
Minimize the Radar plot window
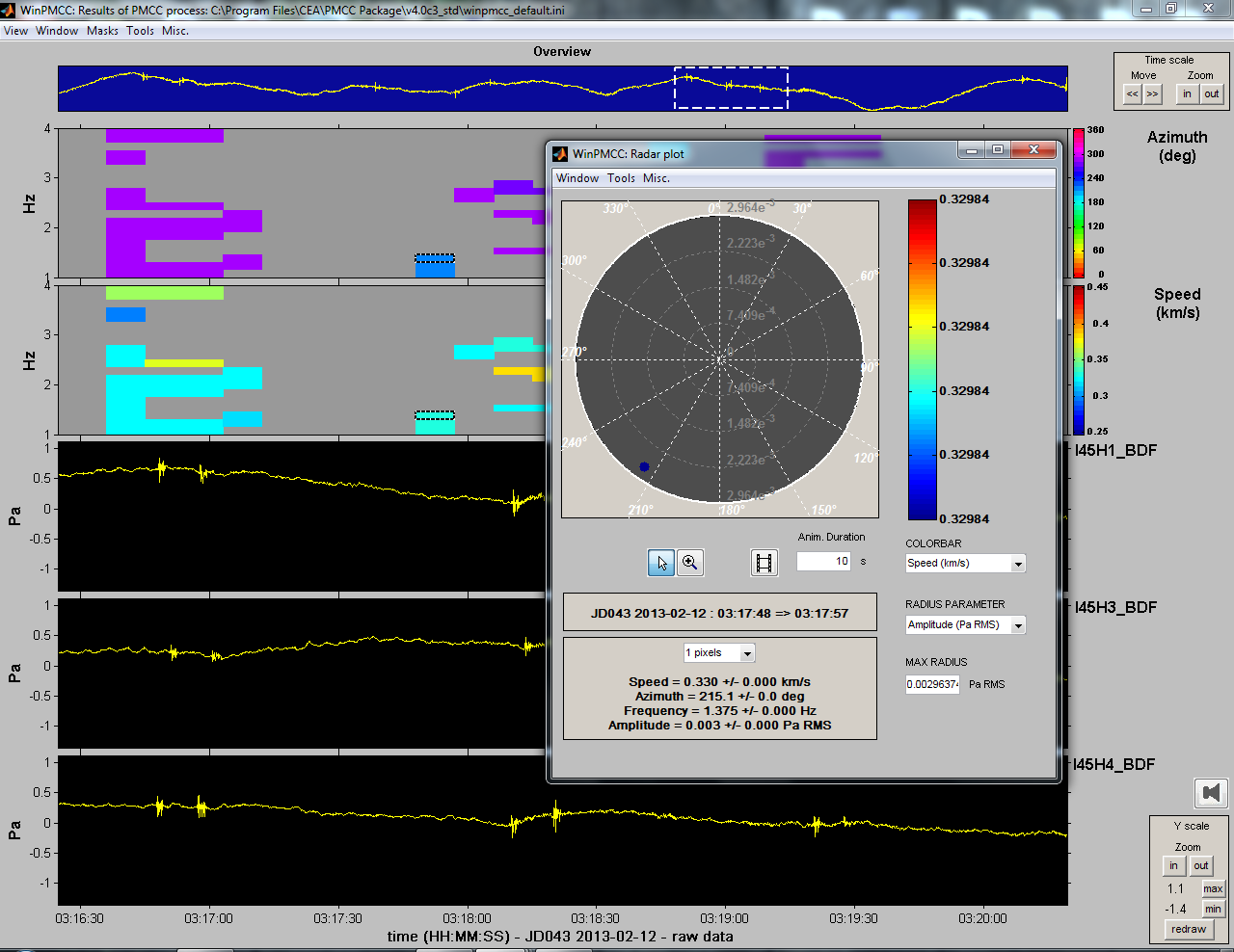coord(972,150)
